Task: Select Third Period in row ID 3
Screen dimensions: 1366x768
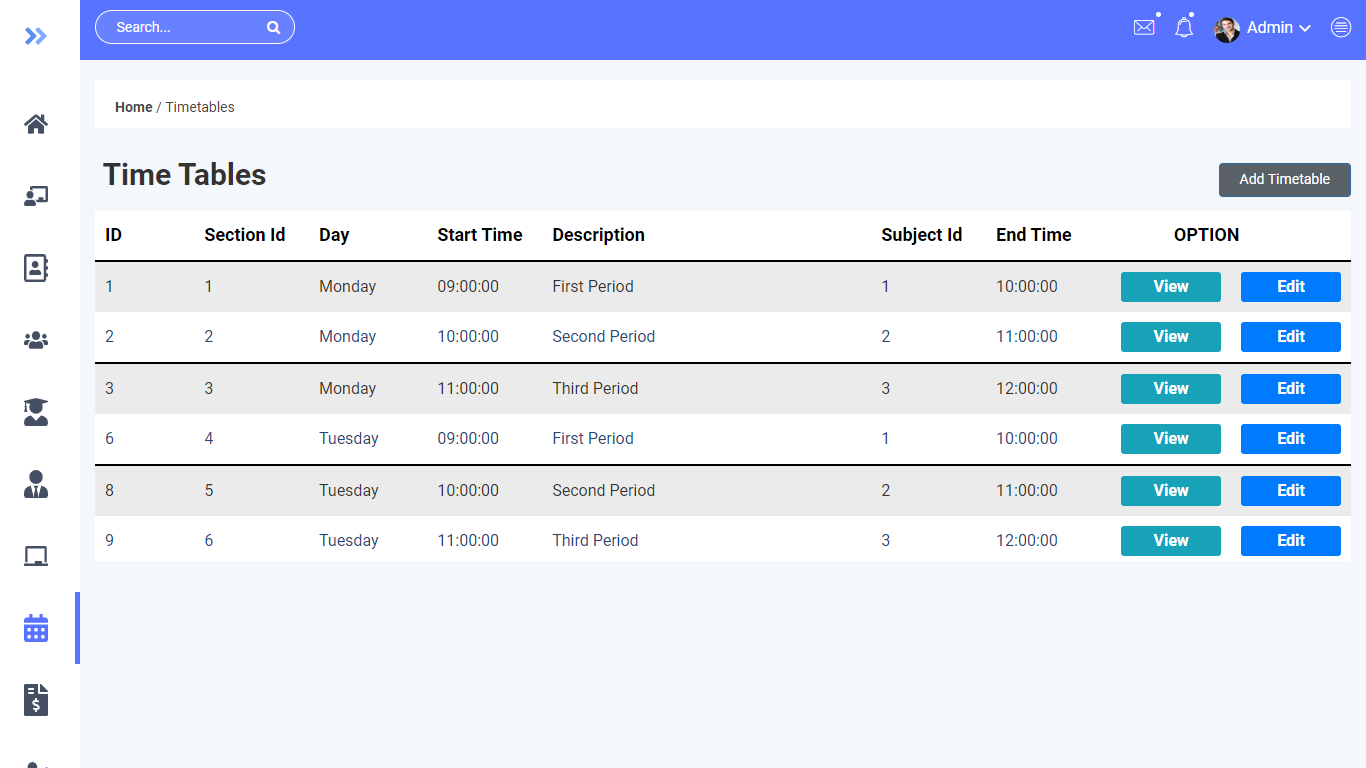Action: [x=595, y=389]
